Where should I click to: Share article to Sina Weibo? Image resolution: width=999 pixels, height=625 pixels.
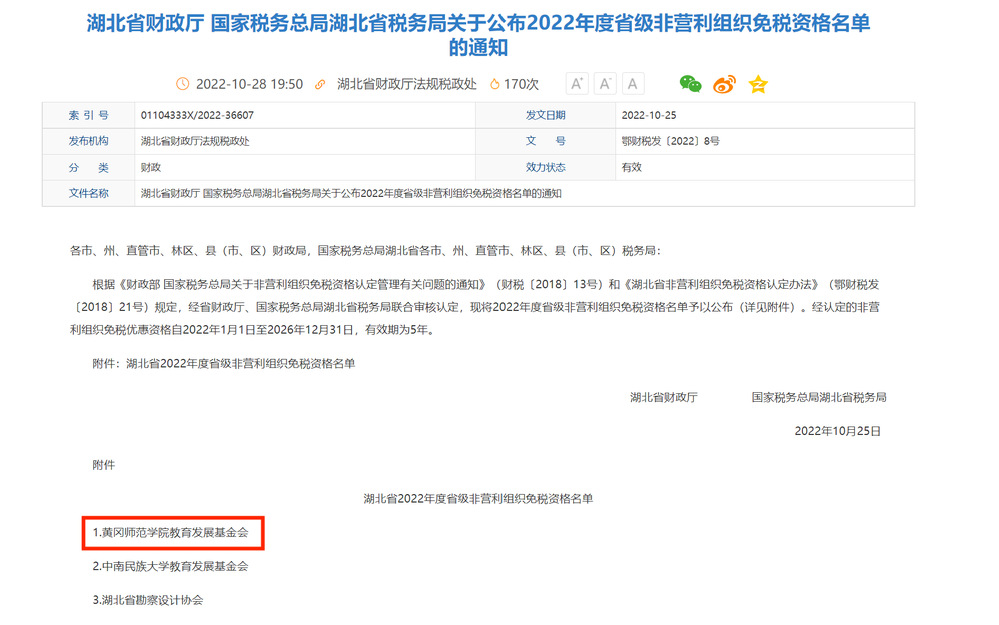coord(724,85)
